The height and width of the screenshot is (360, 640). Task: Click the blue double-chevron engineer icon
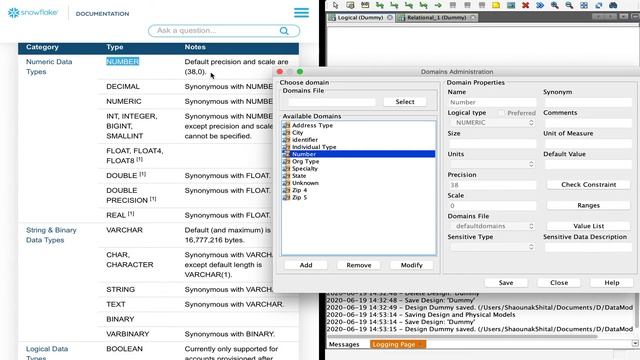(540, 5)
